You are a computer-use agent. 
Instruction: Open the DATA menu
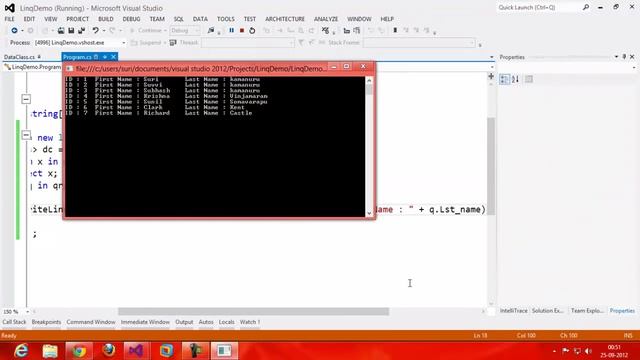point(200,19)
